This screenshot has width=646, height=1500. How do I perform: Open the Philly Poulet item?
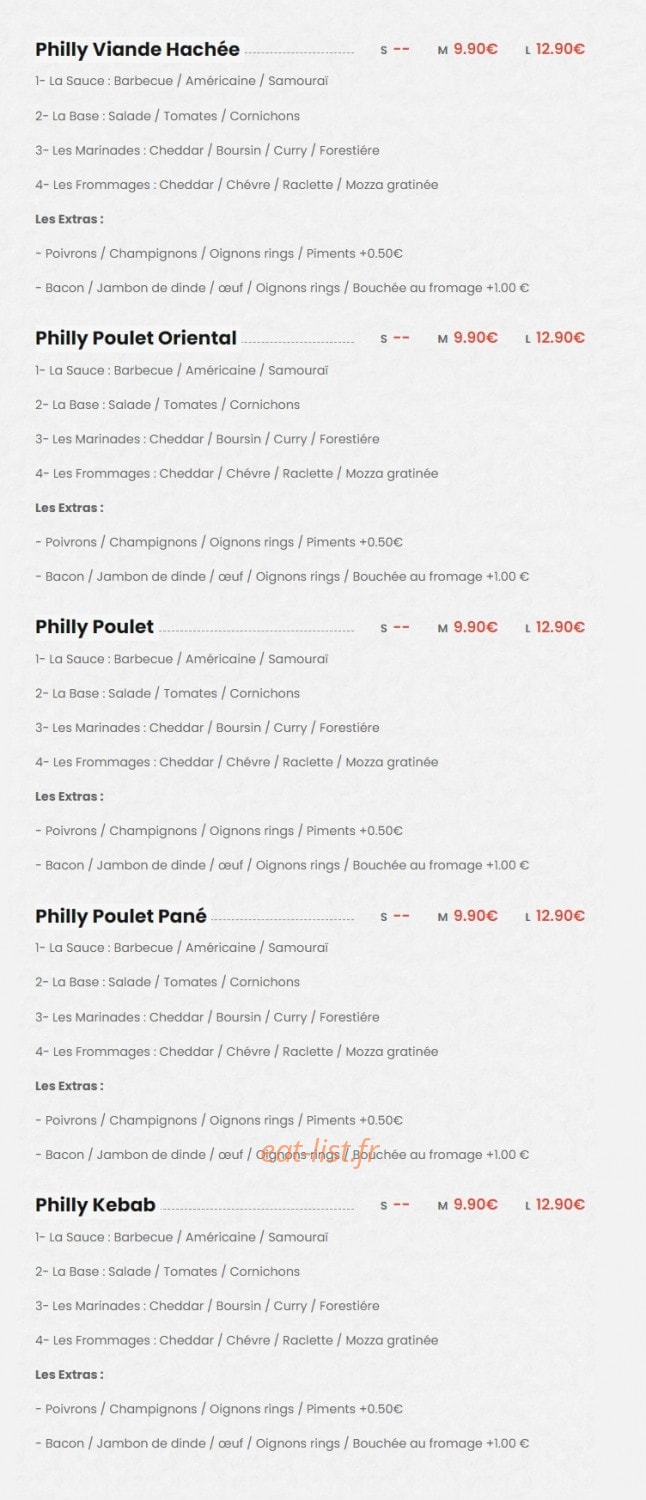95,627
